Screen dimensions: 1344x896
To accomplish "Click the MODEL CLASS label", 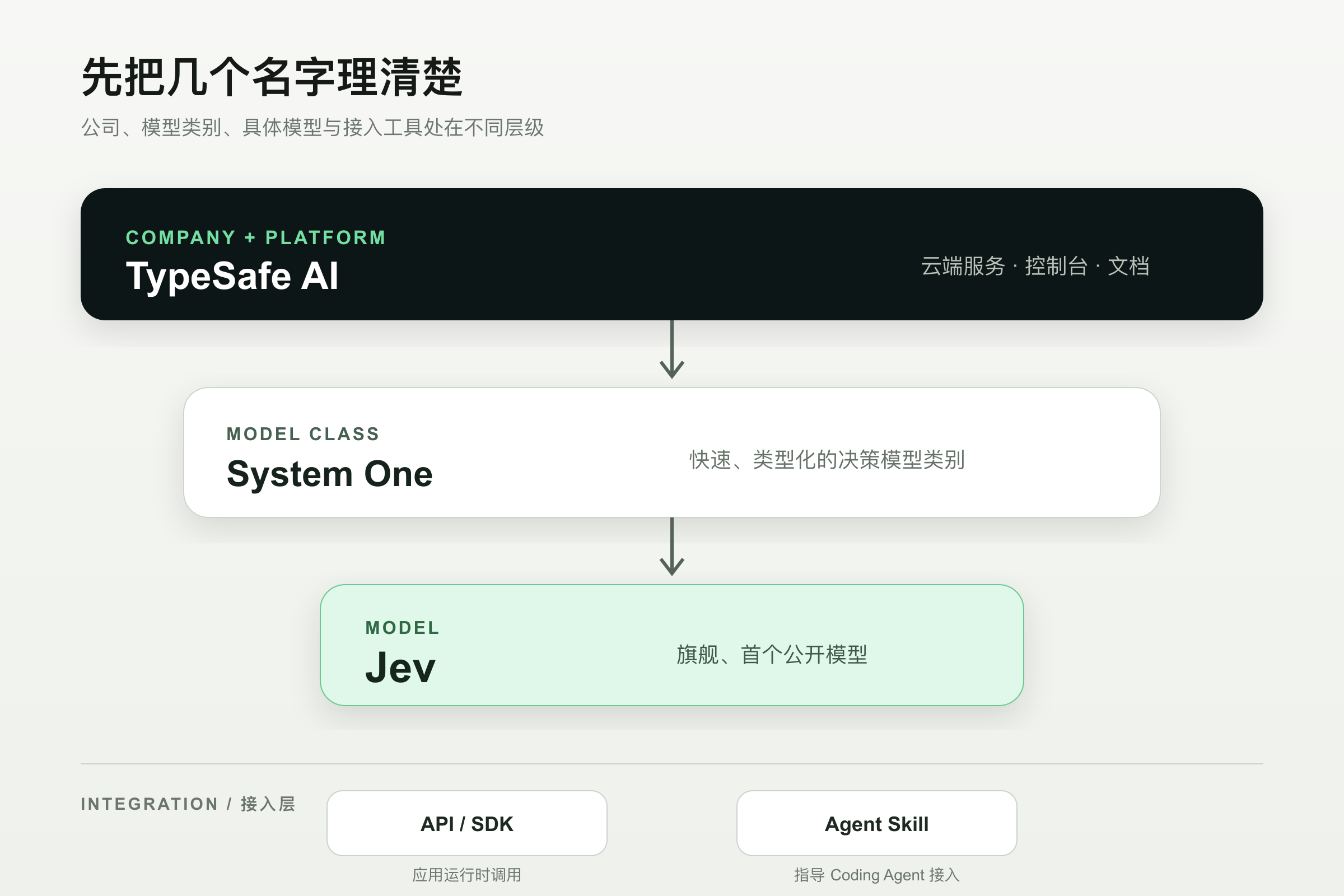I will pos(304,435).
